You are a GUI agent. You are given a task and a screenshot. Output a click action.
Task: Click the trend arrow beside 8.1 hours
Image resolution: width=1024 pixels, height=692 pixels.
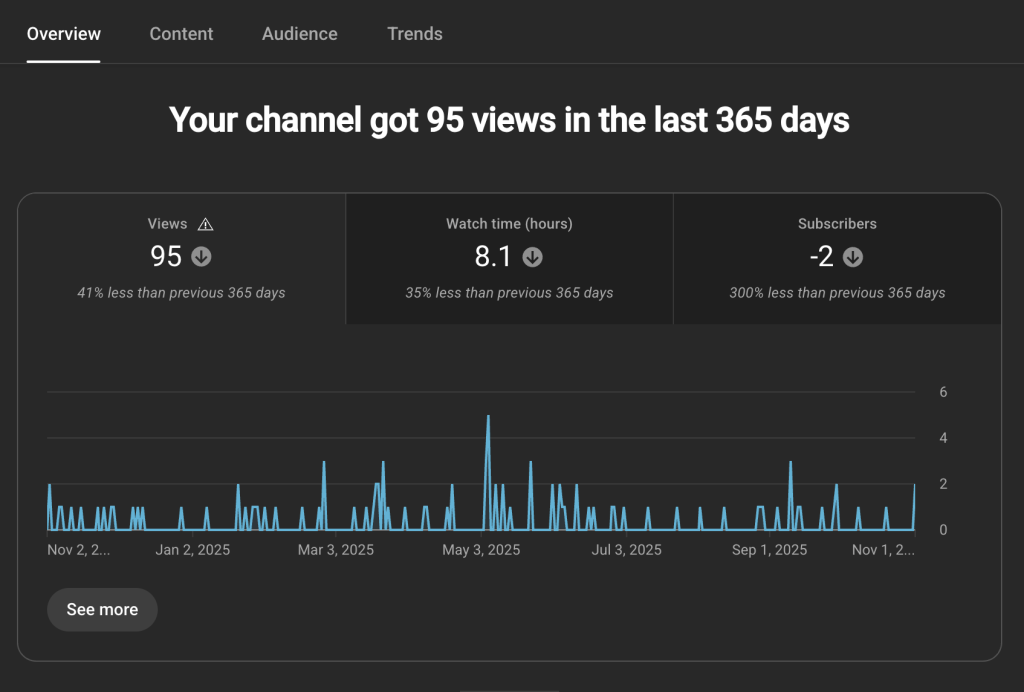pos(533,257)
